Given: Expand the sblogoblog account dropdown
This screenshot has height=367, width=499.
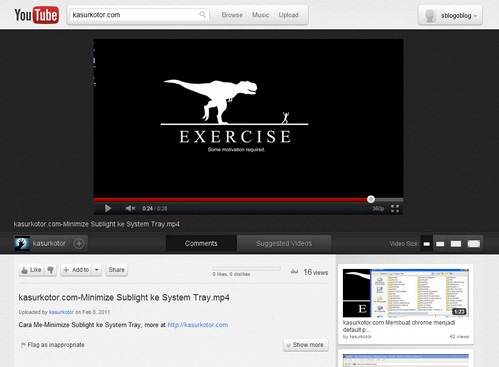Looking at the screenshot, I should coord(475,16).
